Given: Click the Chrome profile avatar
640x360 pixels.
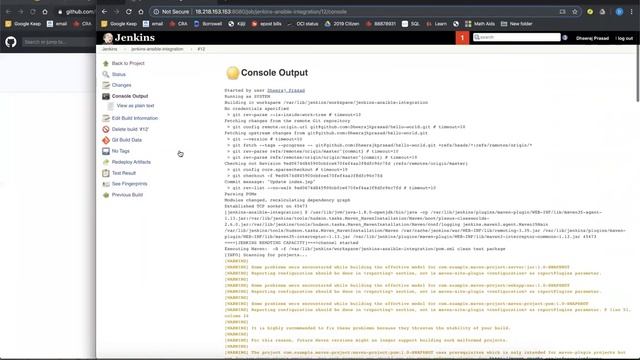Looking at the screenshot, I should (x=619, y=12).
